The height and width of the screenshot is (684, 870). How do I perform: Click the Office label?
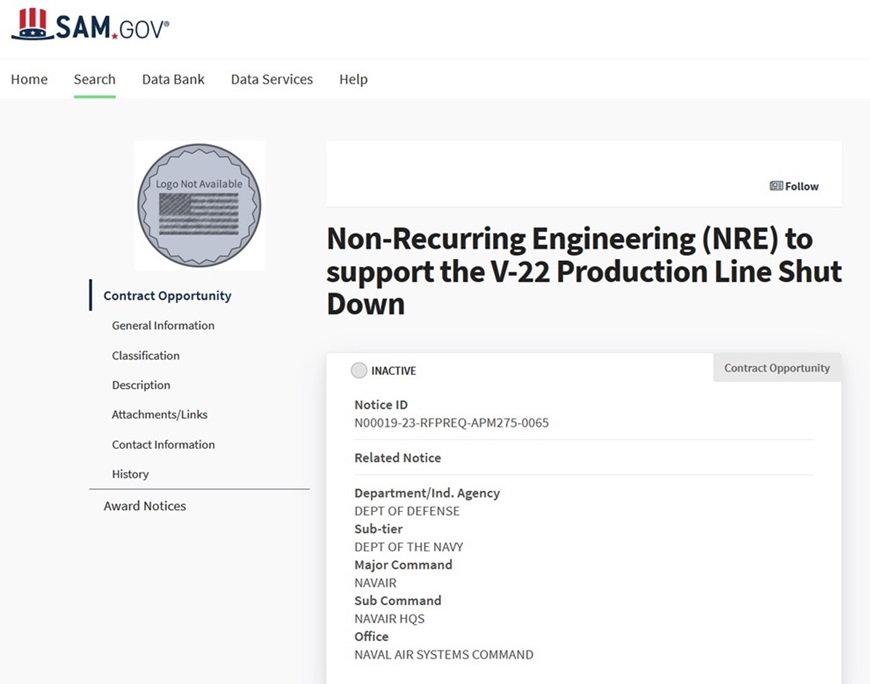(372, 636)
